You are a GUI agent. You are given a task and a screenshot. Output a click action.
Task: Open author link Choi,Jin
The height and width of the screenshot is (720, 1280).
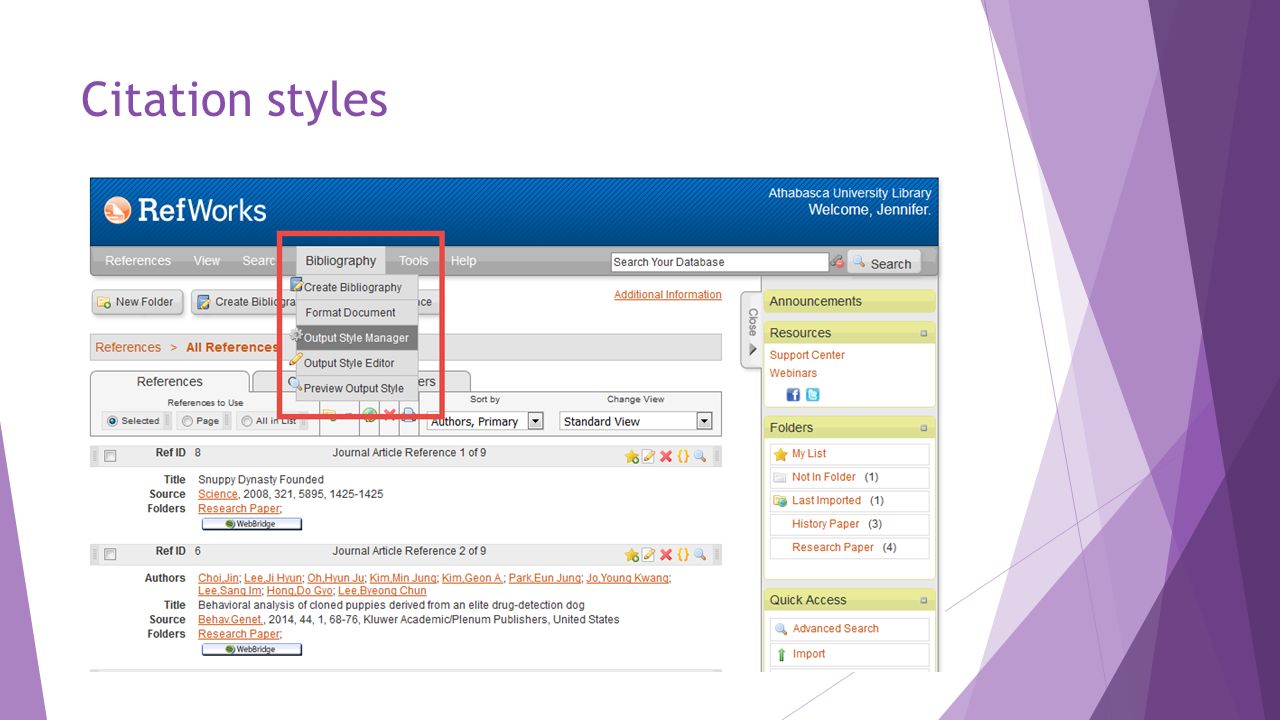coord(218,578)
